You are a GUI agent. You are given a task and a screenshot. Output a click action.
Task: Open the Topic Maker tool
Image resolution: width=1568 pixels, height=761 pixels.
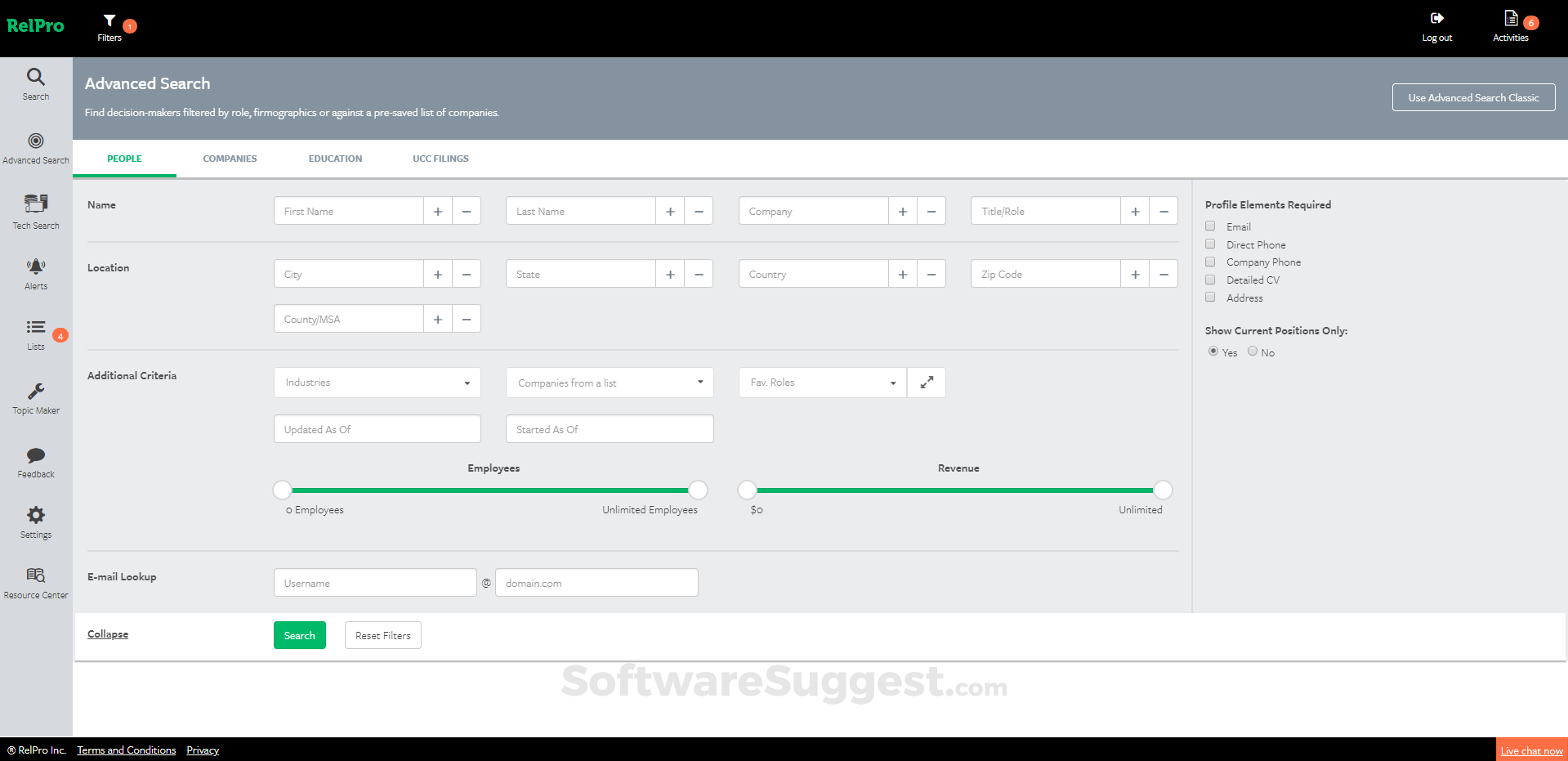(35, 398)
